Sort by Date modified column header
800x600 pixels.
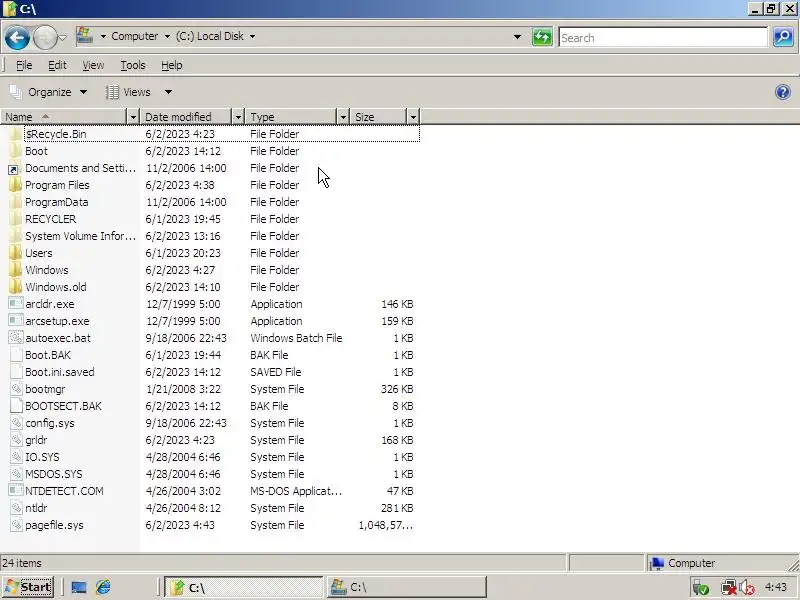[x=186, y=117]
